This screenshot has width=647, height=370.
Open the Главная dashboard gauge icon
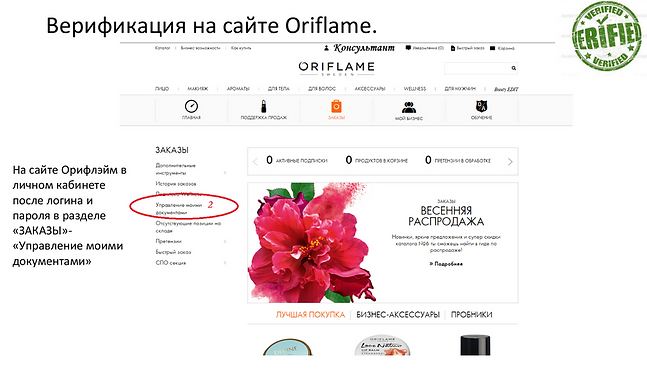pos(191,106)
